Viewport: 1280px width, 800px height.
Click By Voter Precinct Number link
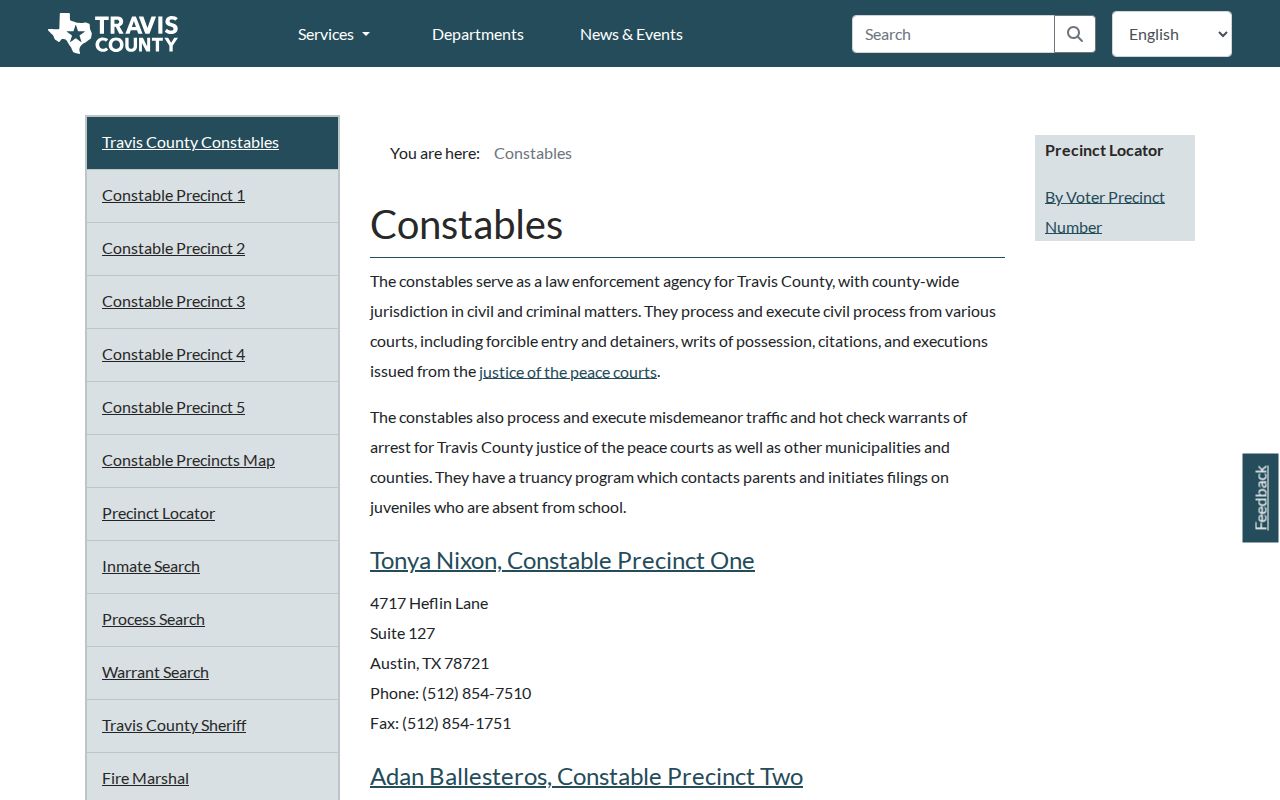[1105, 212]
